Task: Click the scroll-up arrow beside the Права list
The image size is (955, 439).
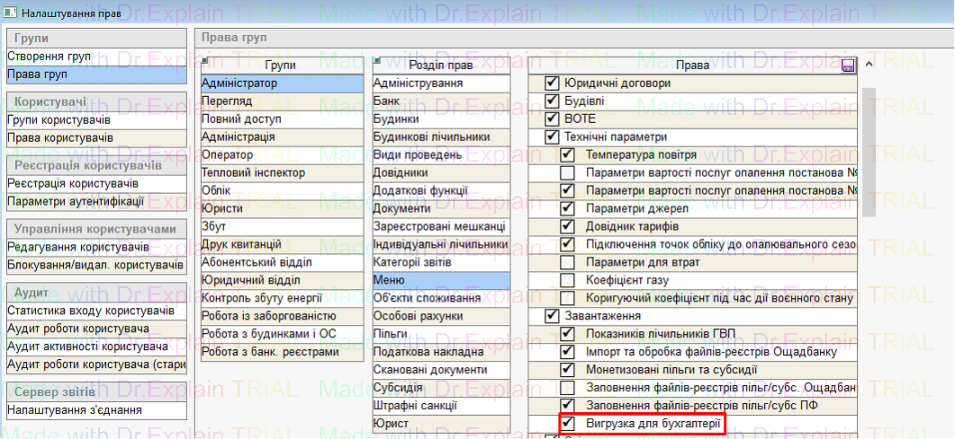Action: point(867,65)
